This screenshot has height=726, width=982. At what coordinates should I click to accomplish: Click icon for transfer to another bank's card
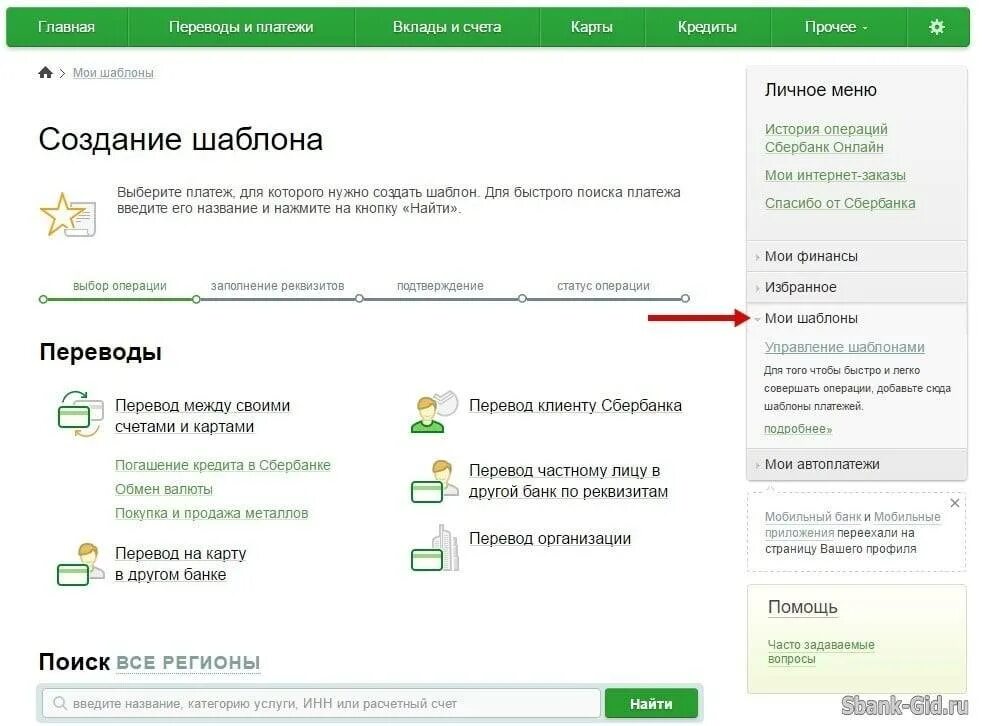tap(80, 564)
